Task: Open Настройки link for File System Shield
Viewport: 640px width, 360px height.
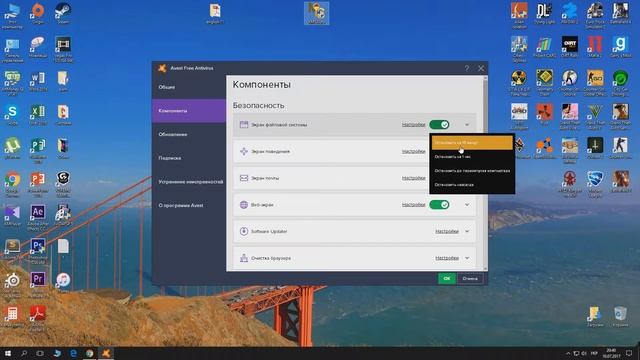Action: coord(413,124)
